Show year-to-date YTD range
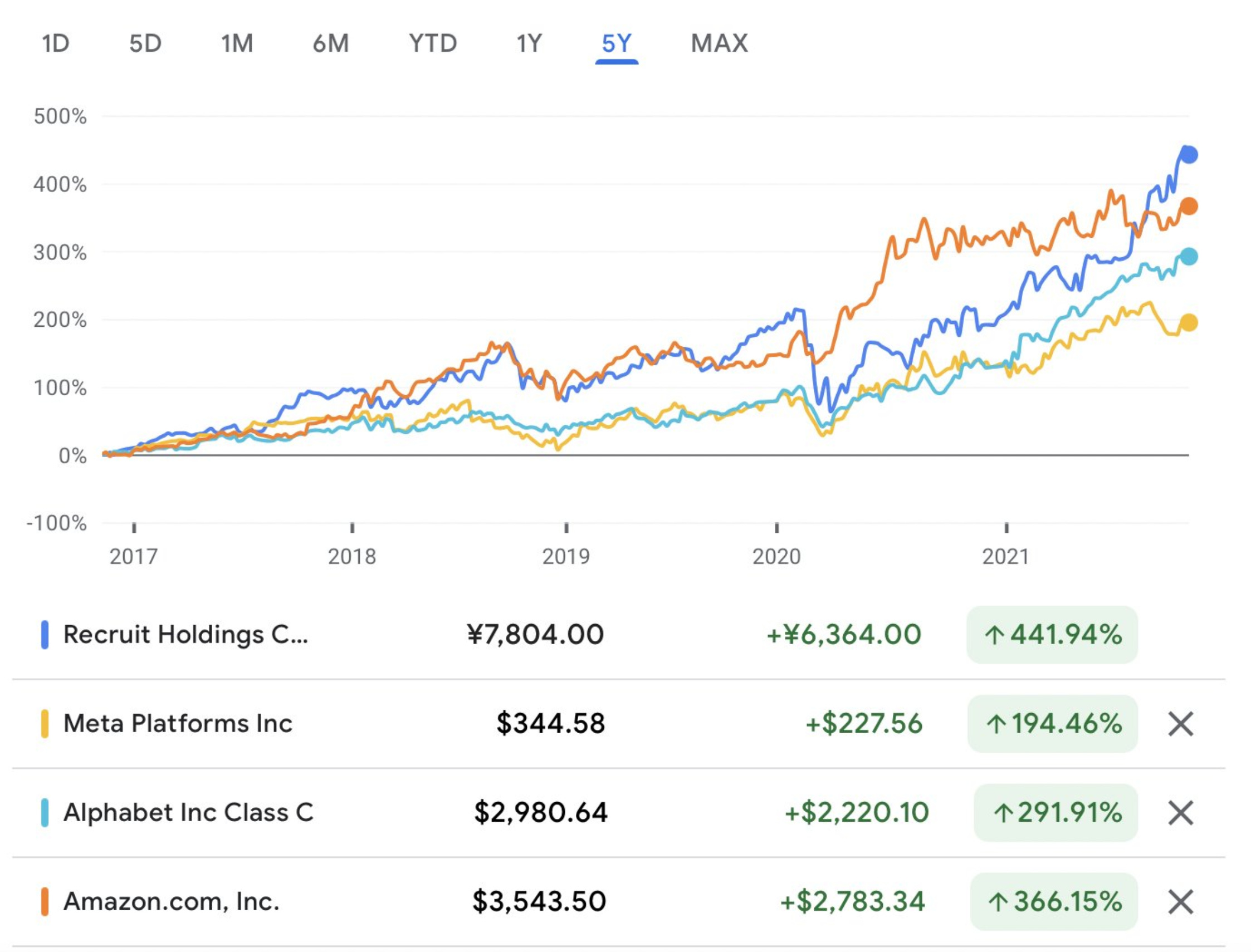The width and height of the screenshot is (1251, 952). 433,43
